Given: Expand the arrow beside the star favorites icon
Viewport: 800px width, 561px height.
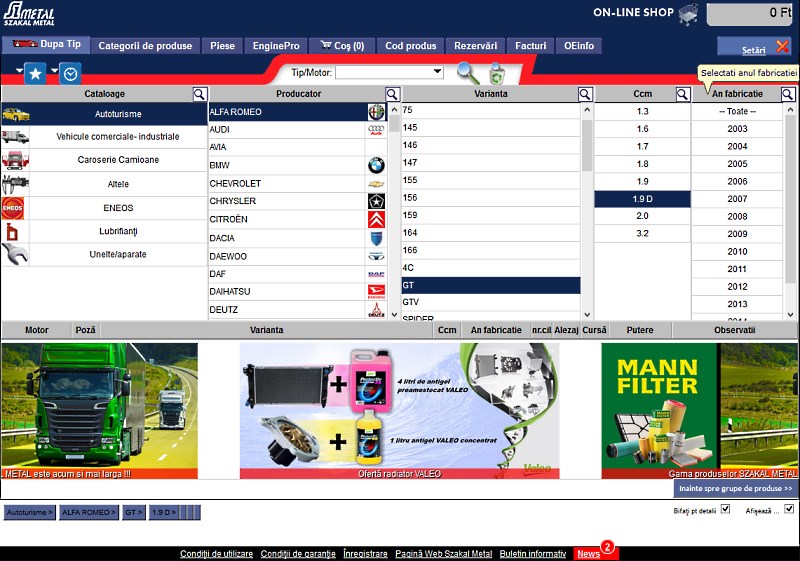Looking at the screenshot, I should point(19,70).
